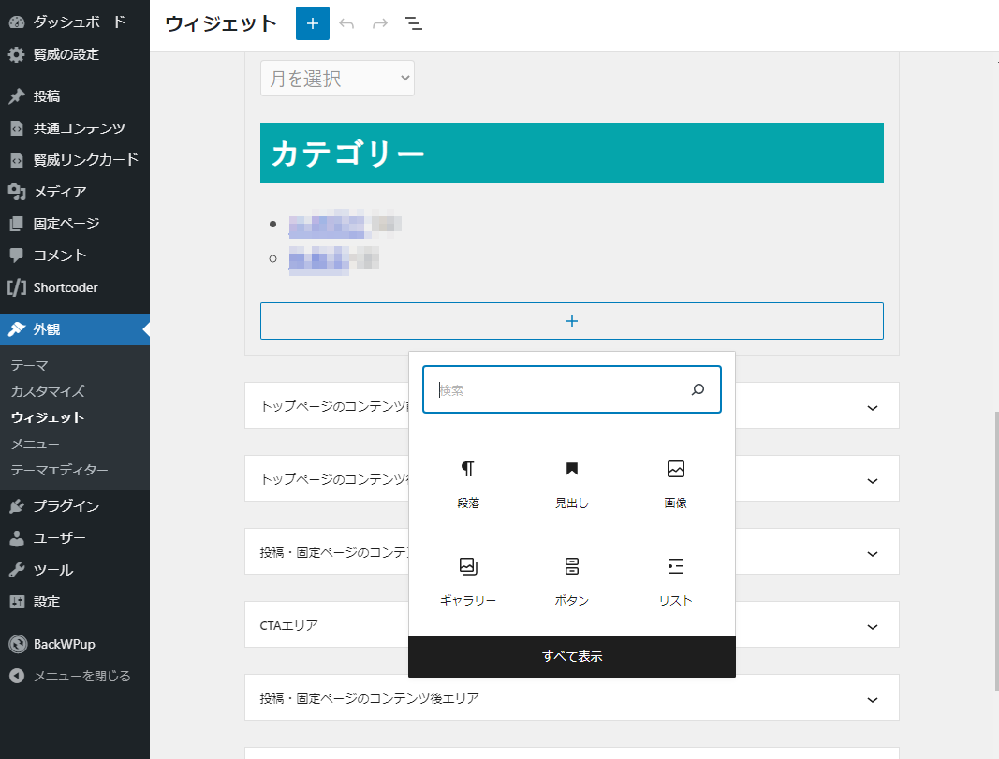
Task: Open 設定 settings menu in the sidebar
Action: (x=75, y=601)
